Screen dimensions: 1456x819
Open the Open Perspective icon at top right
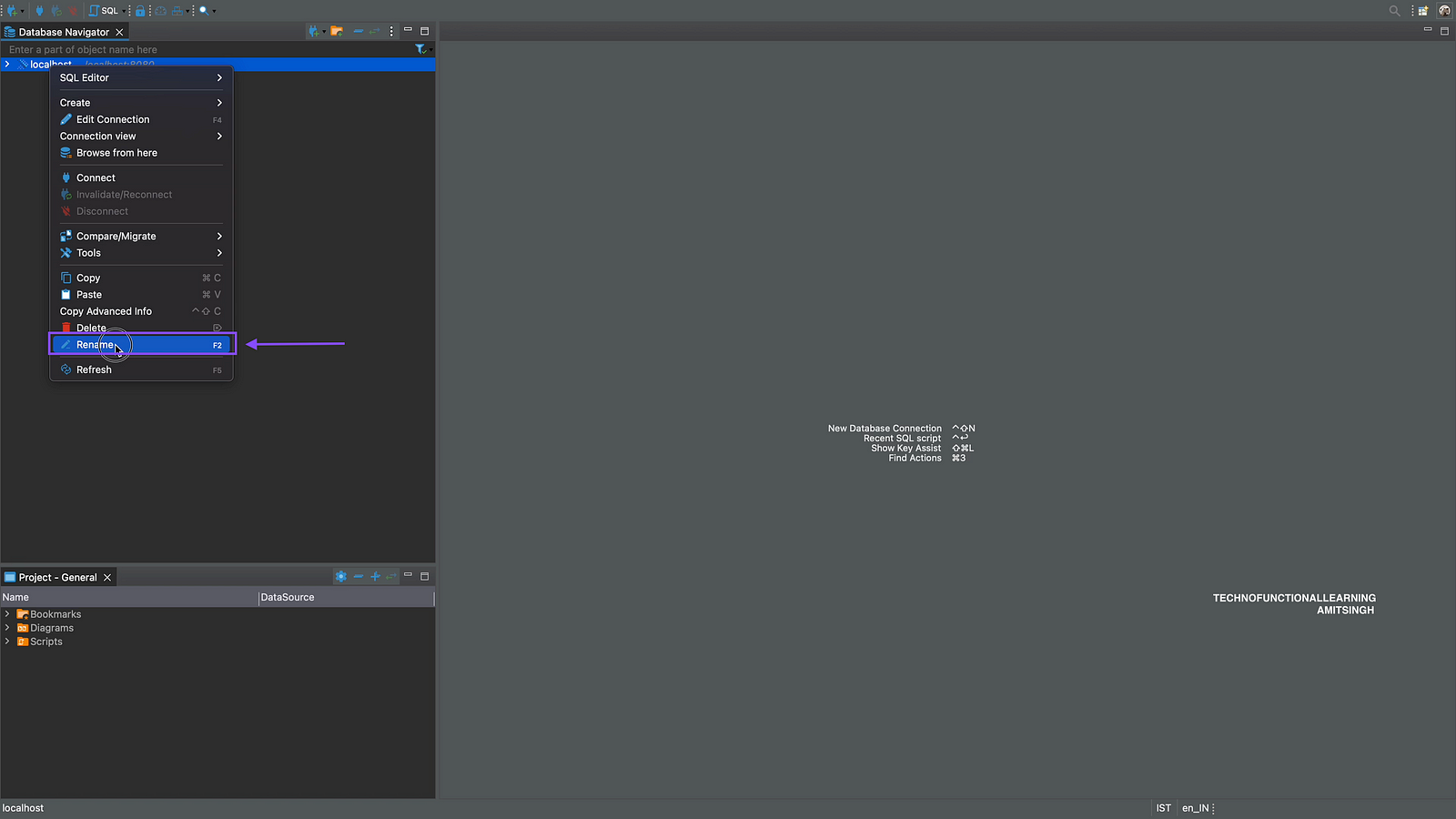coord(1422,11)
